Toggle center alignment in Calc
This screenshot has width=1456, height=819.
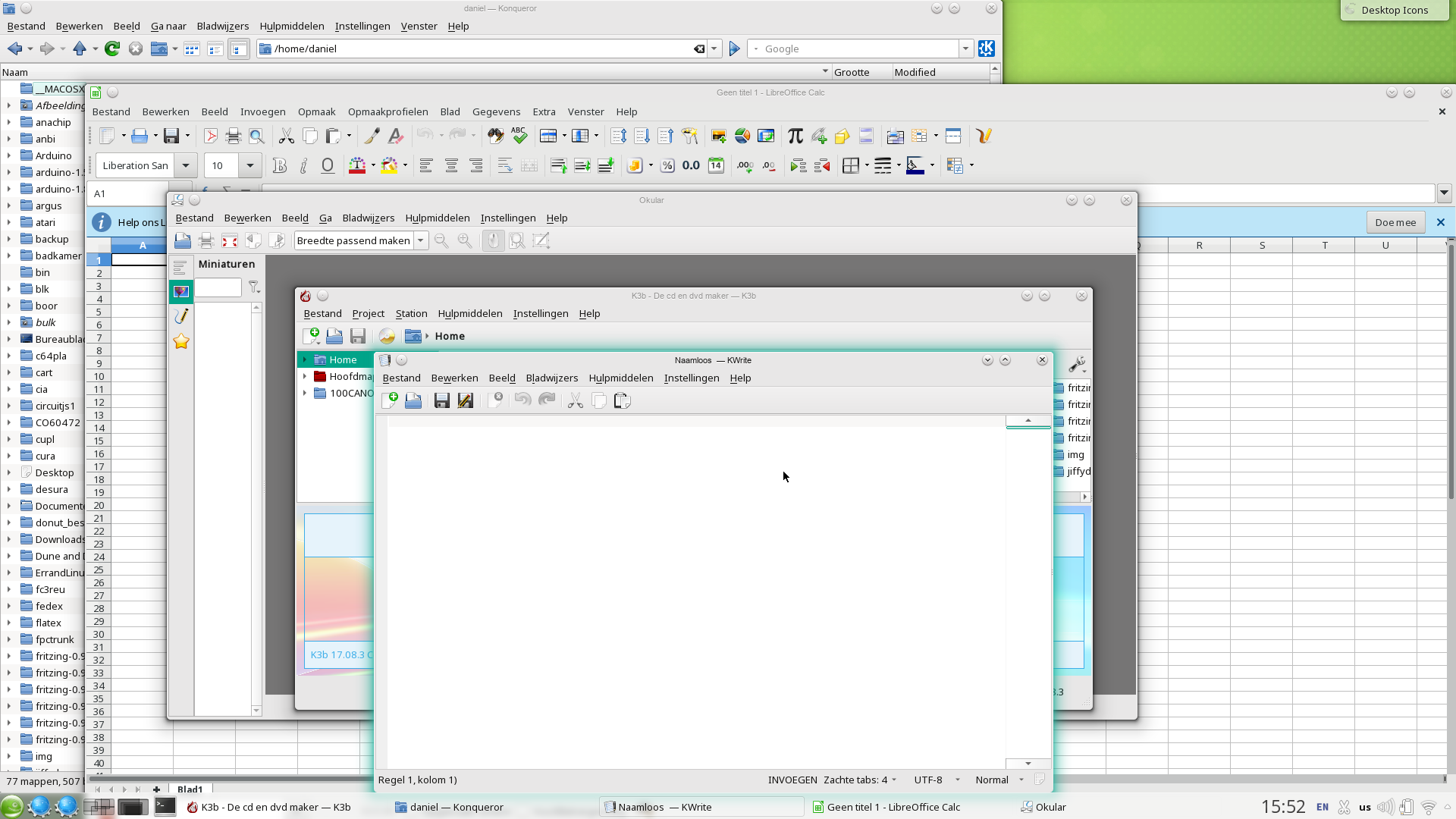point(451,165)
